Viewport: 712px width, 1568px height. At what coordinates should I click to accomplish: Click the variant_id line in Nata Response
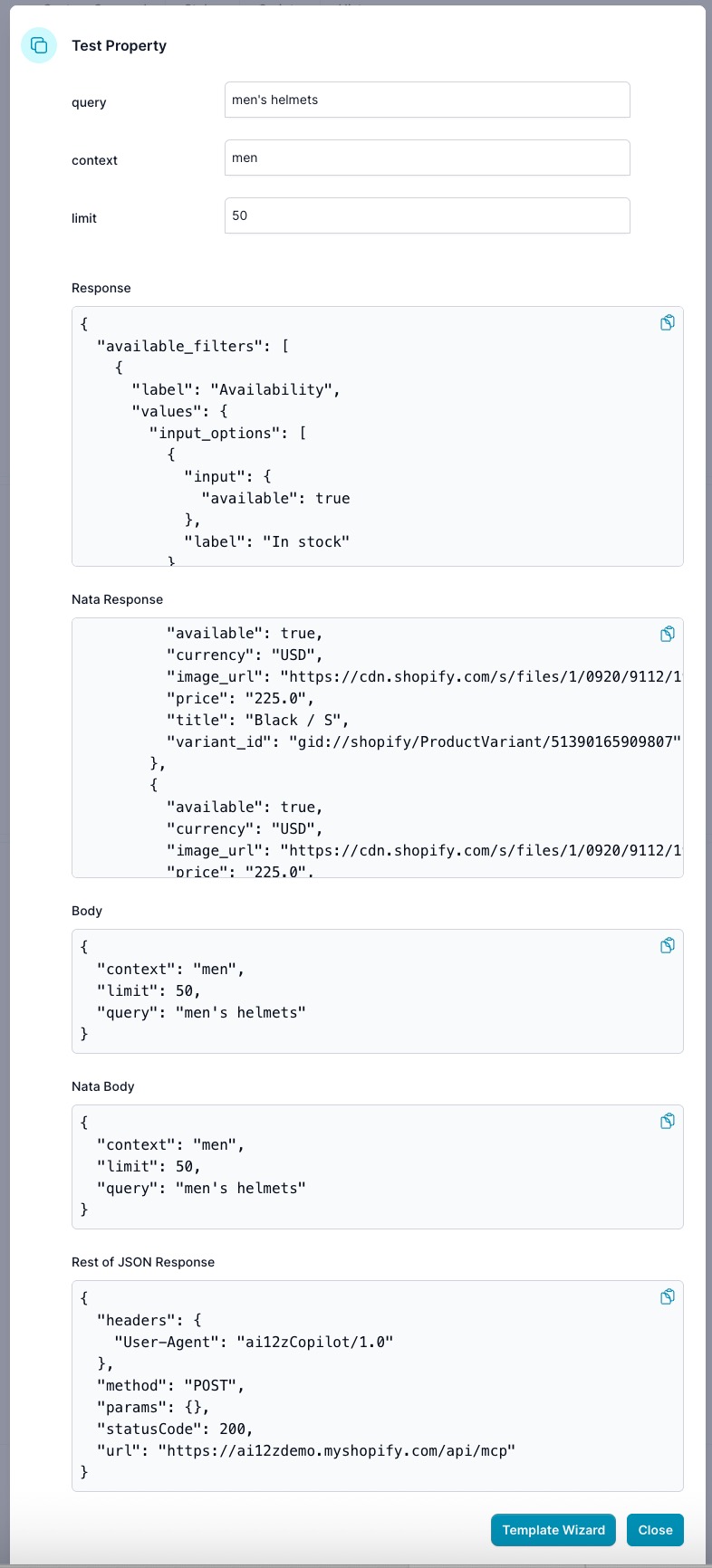click(422, 741)
